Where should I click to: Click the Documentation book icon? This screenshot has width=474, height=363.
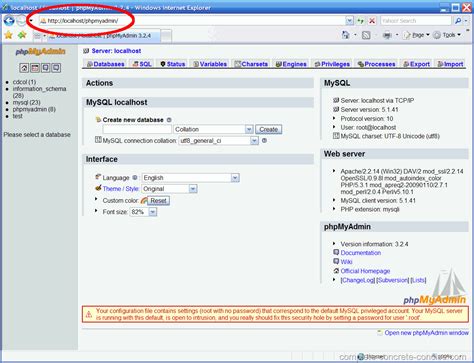coord(336,253)
